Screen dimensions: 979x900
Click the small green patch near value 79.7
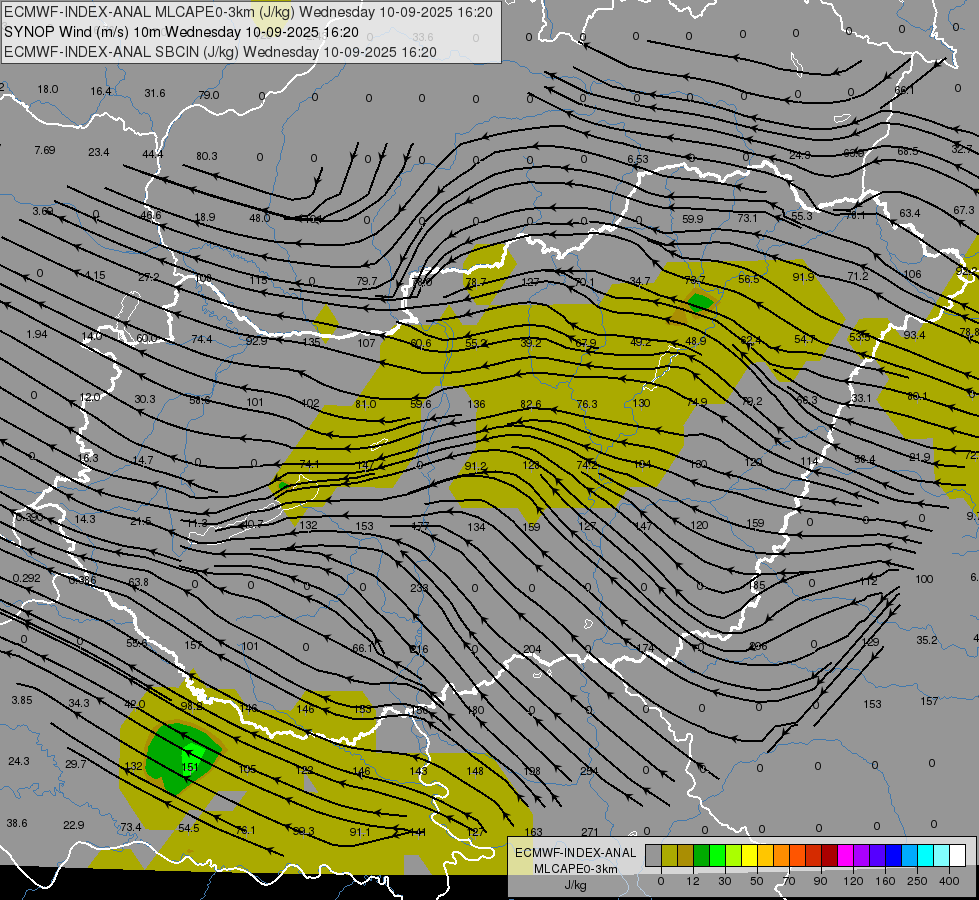[x=700, y=303]
